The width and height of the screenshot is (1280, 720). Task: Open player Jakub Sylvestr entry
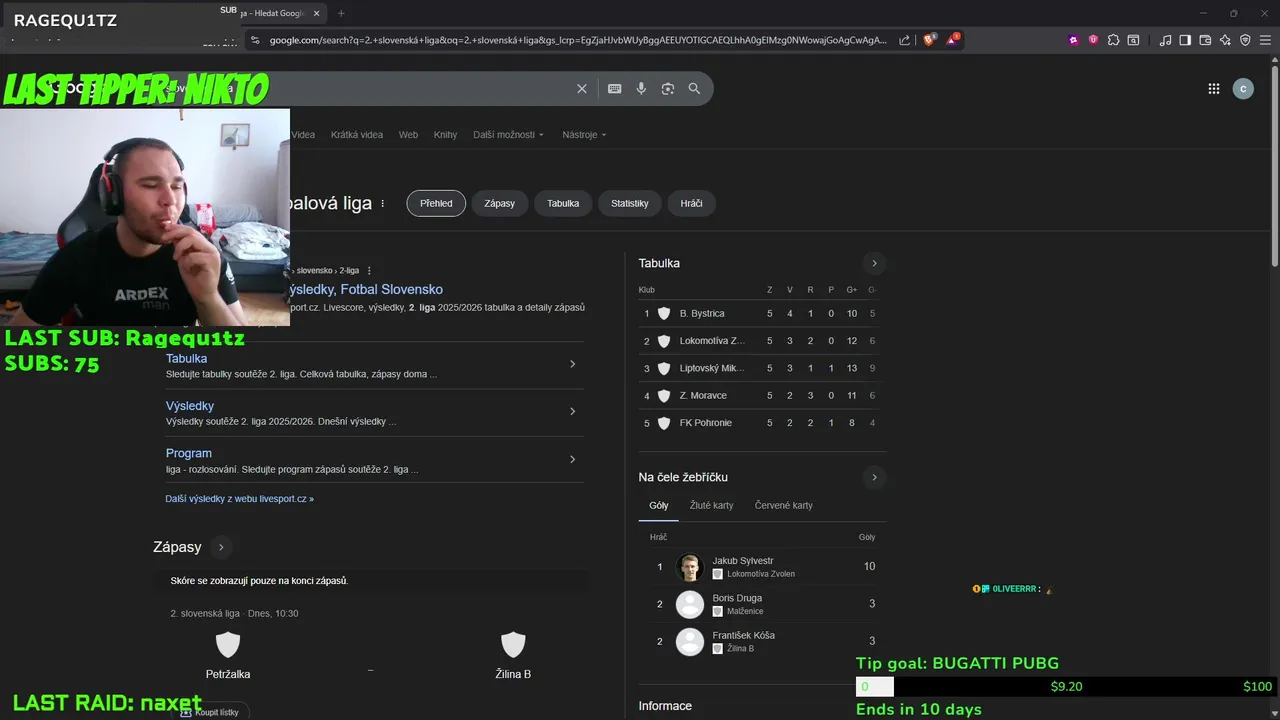[x=762, y=567]
